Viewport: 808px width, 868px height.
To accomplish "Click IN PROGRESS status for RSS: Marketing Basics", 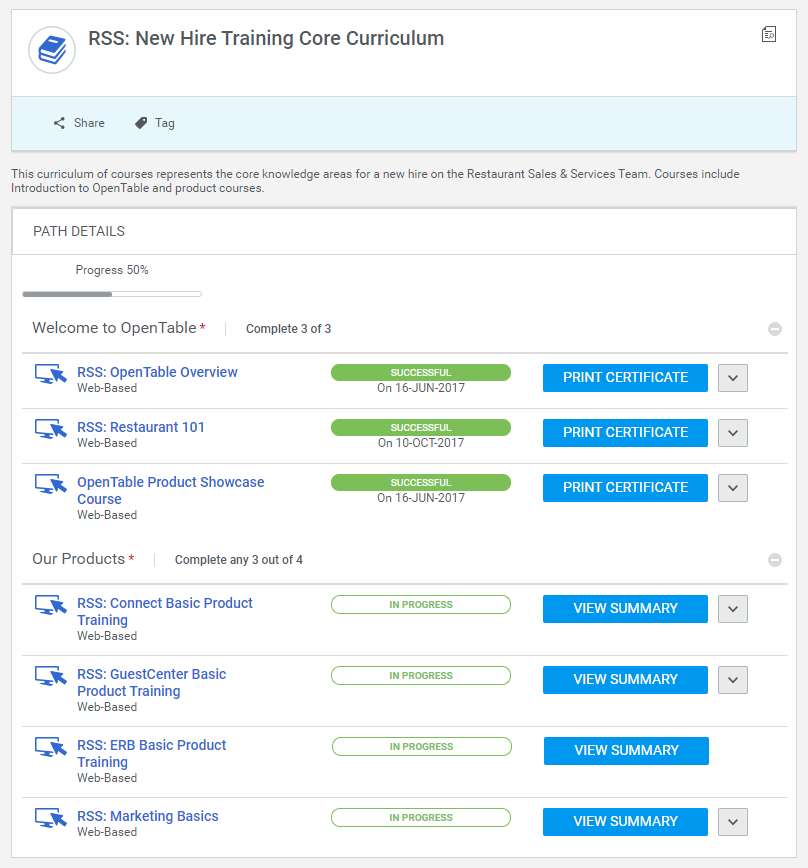I will 421,818.
